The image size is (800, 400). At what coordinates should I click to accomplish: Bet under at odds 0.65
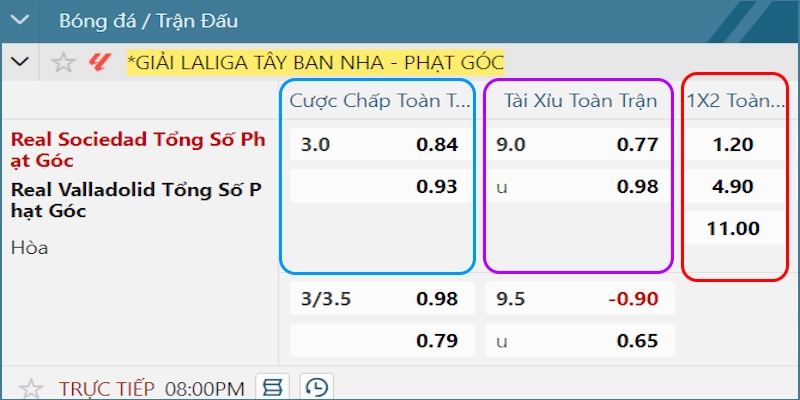point(580,340)
